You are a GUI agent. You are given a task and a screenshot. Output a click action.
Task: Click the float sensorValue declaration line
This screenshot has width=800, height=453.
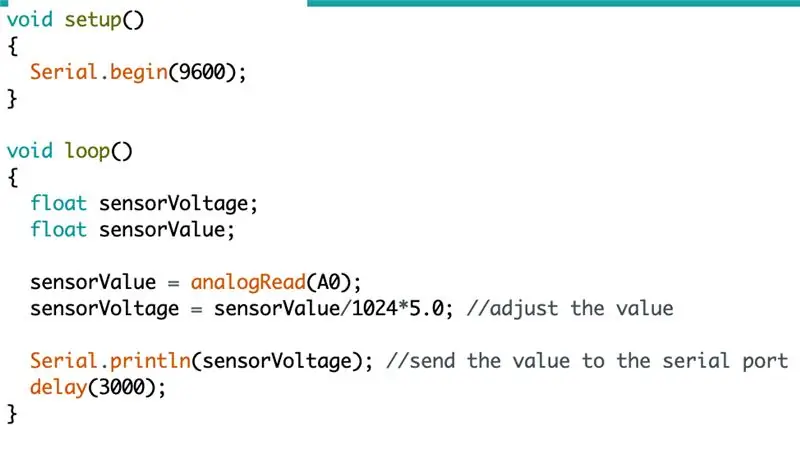(132, 230)
